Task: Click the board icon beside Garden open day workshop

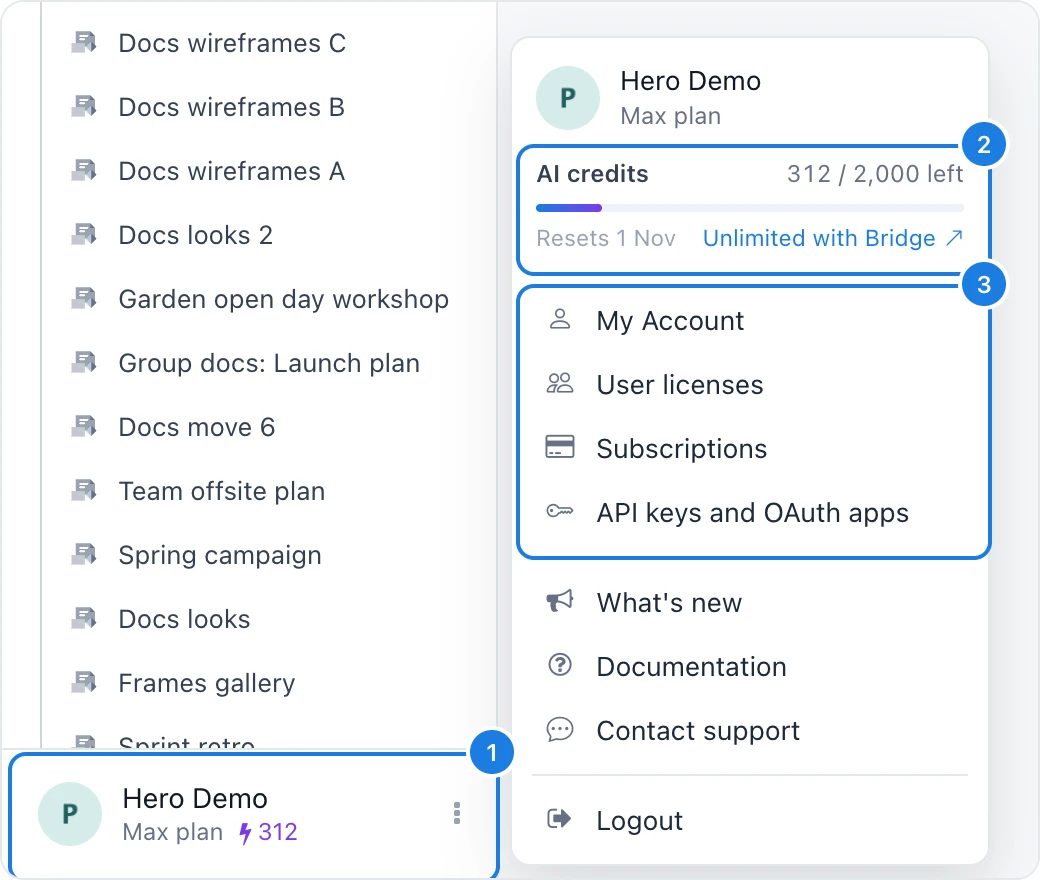Action: 84,298
